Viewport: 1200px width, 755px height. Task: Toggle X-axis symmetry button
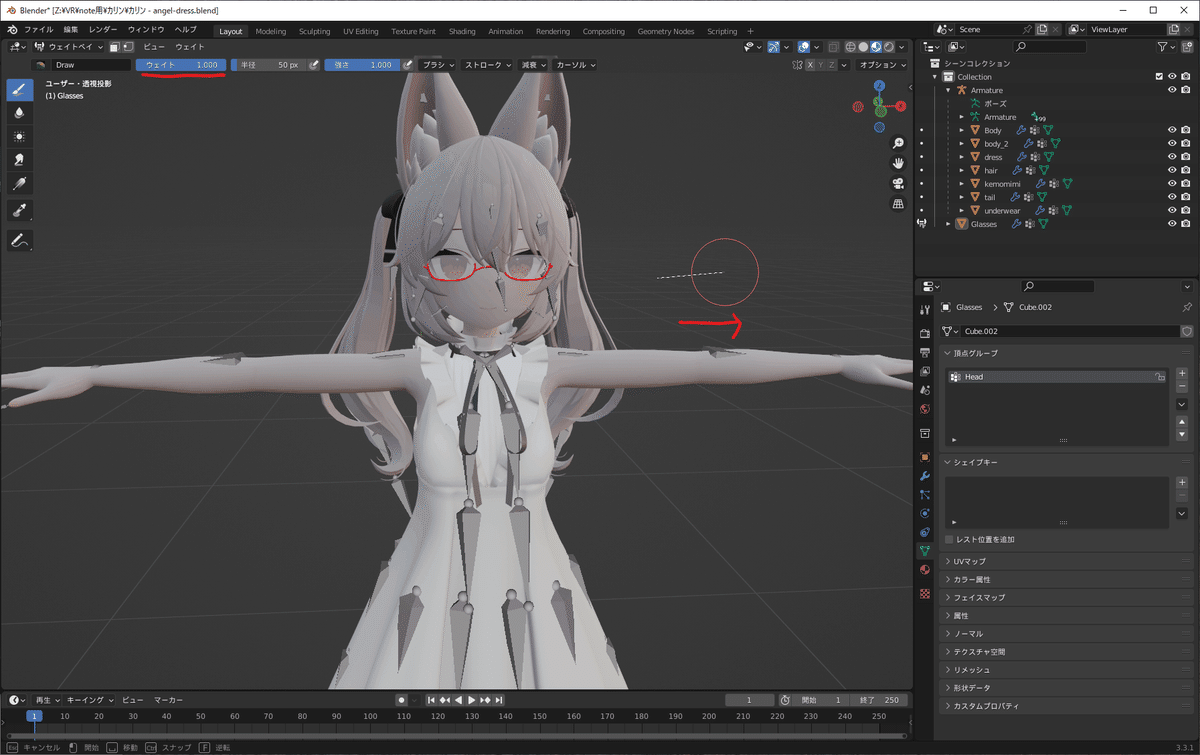tap(810, 65)
